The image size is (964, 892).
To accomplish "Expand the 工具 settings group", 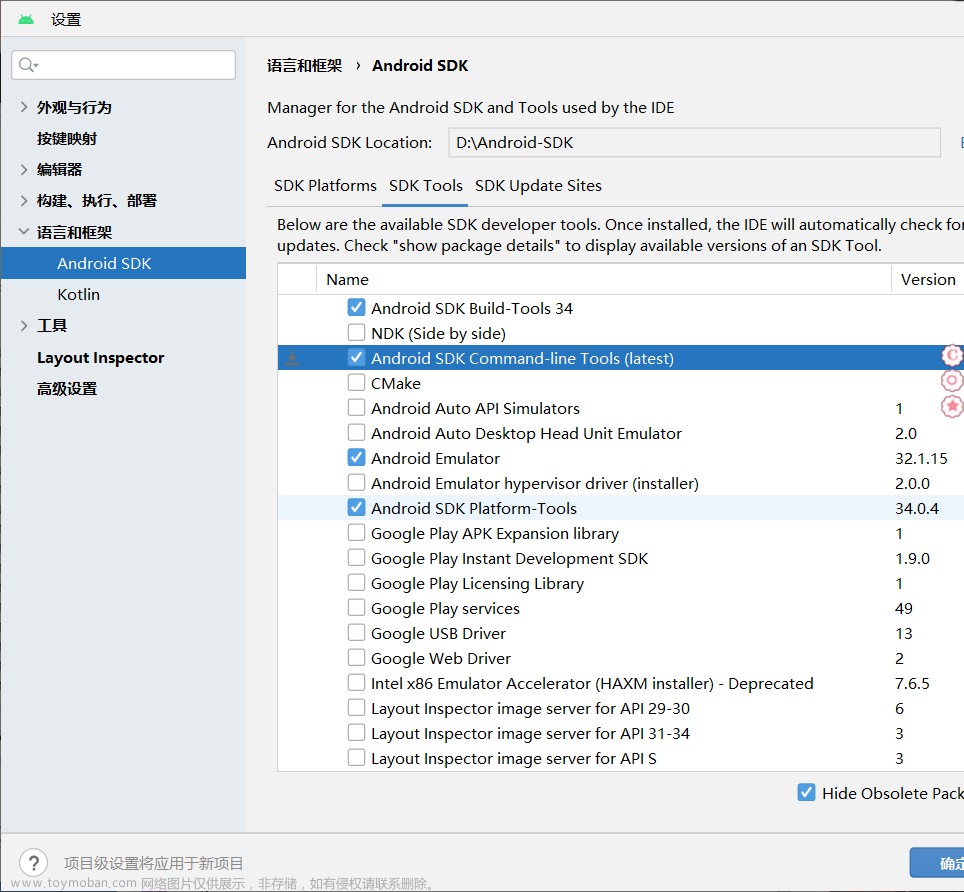I will 24,325.
